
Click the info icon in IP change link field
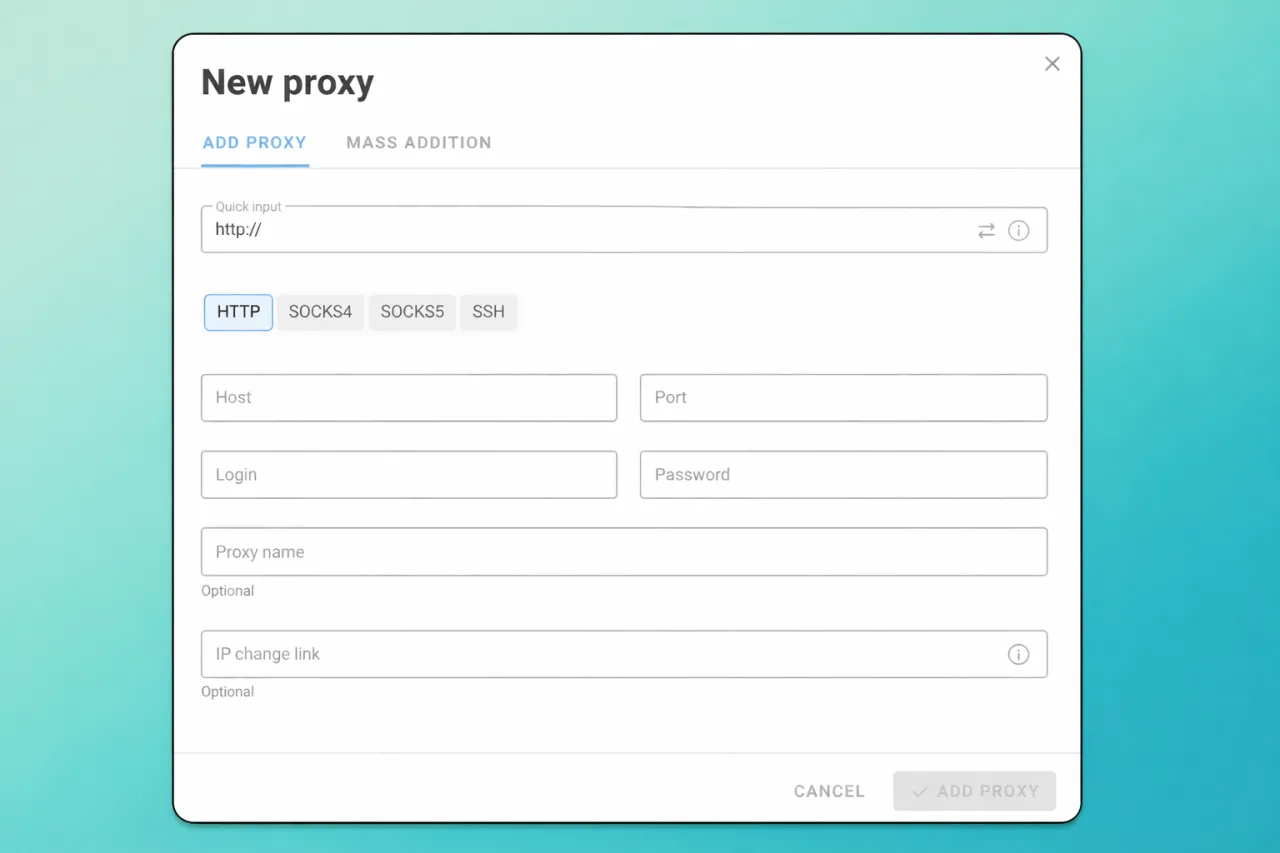click(1018, 654)
